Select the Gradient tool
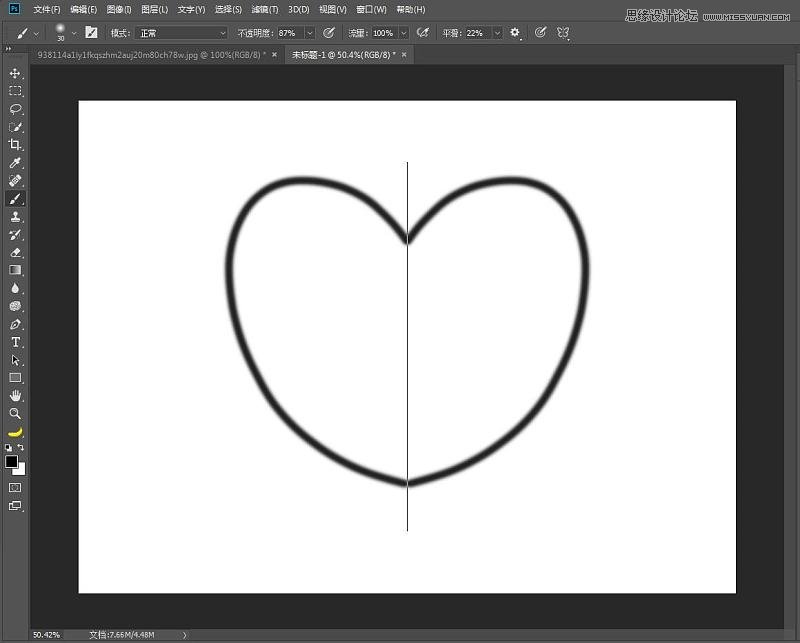Screen dimensions: 800x643 pyautogui.click(x=15, y=270)
